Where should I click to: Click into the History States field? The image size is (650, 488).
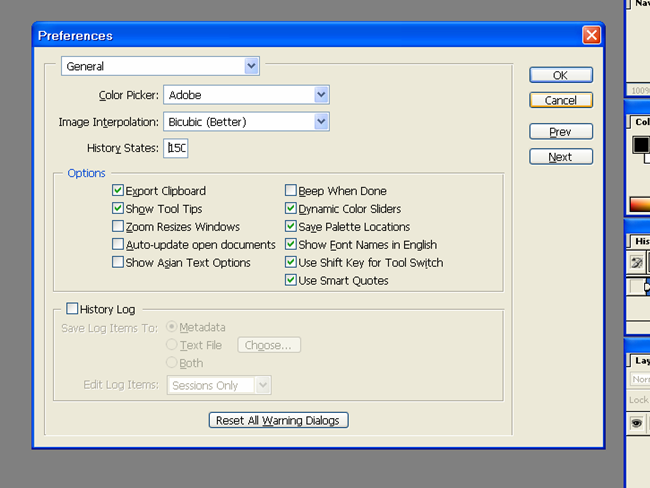(177, 148)
